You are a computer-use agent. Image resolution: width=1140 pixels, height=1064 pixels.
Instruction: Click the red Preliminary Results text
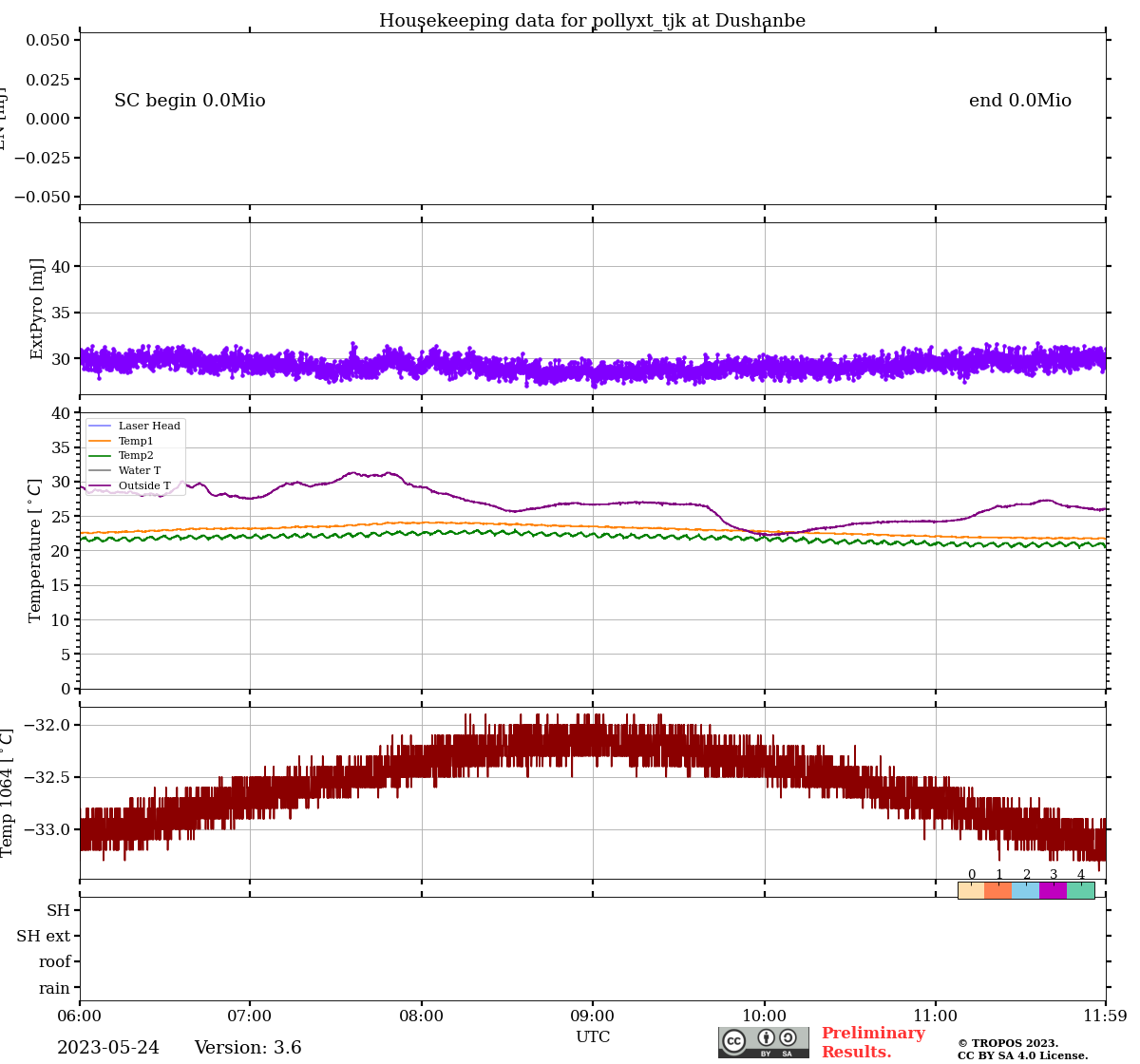coord(872,1042)
